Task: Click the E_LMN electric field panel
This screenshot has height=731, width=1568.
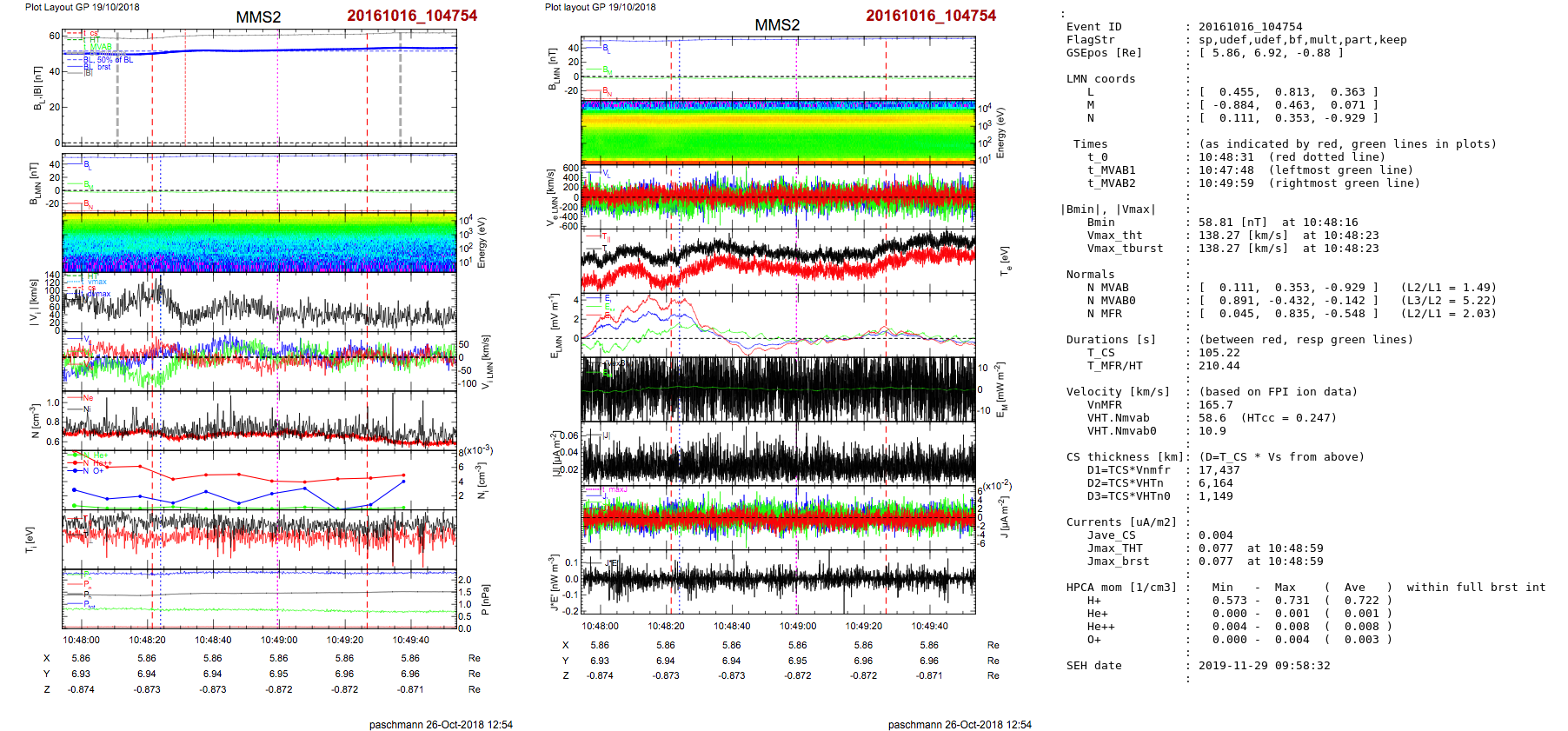Action: [x=777, y=323]
